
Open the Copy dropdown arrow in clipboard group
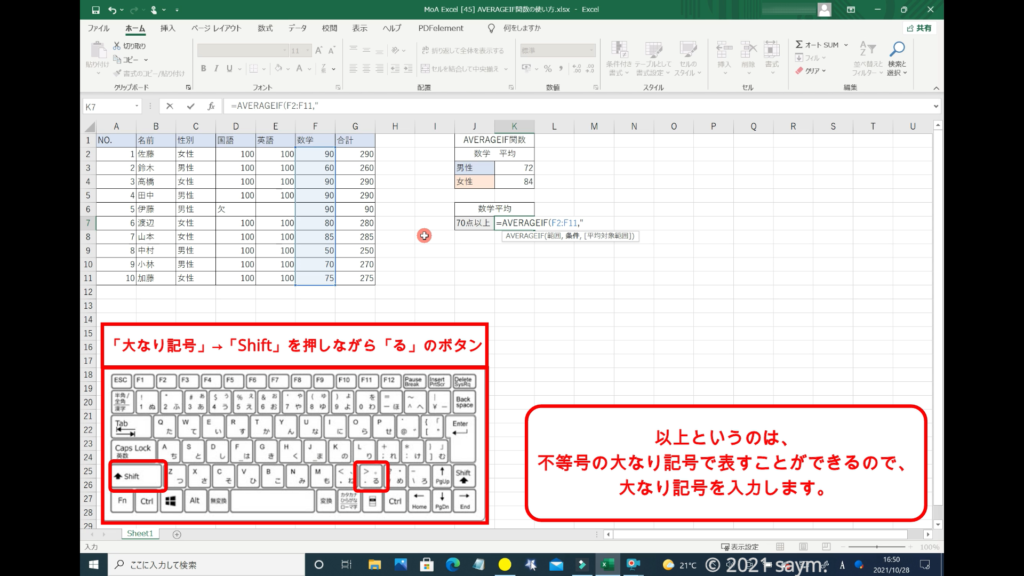point(148,59)
